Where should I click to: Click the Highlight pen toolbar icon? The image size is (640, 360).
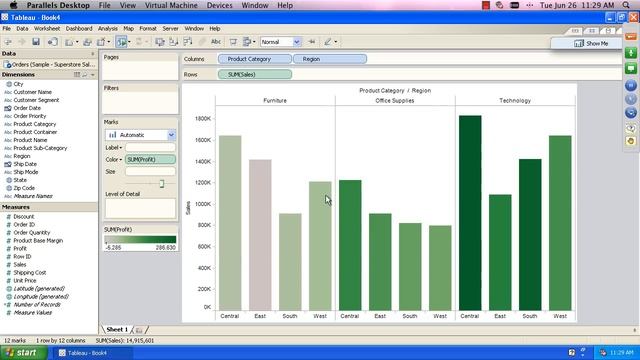coord(328,42)
